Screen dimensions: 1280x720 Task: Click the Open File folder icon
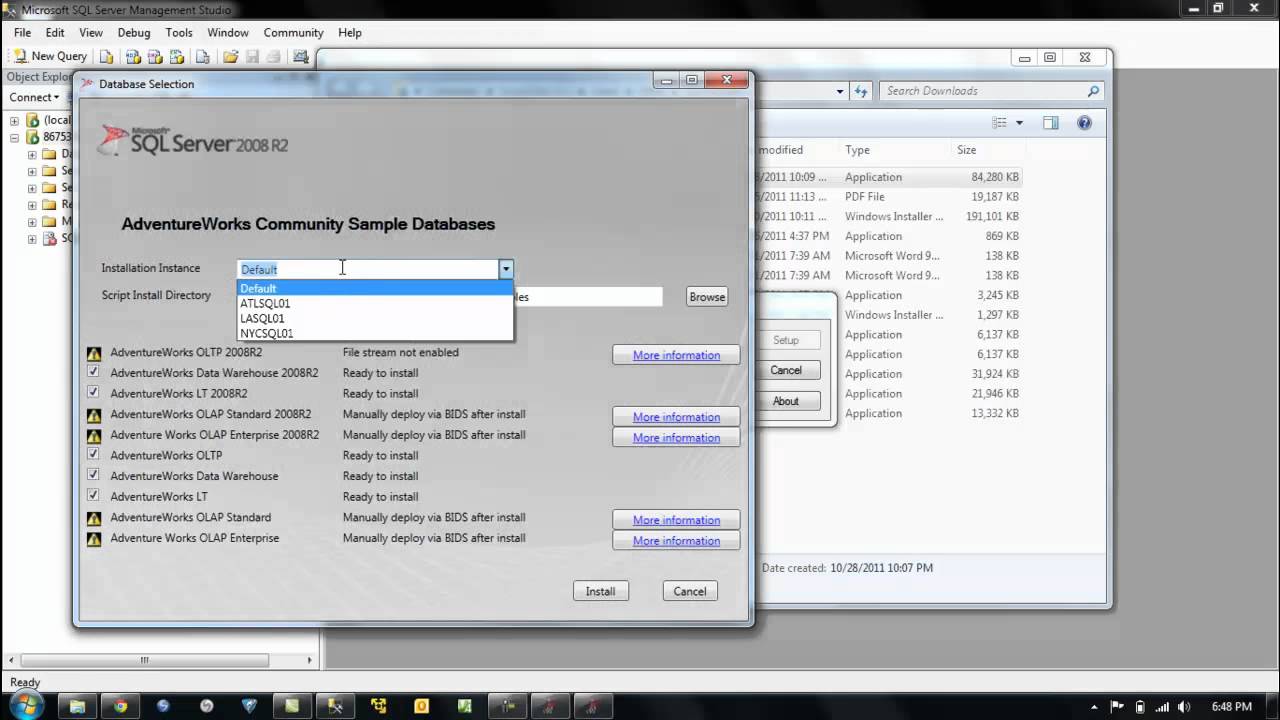[230, 57]
